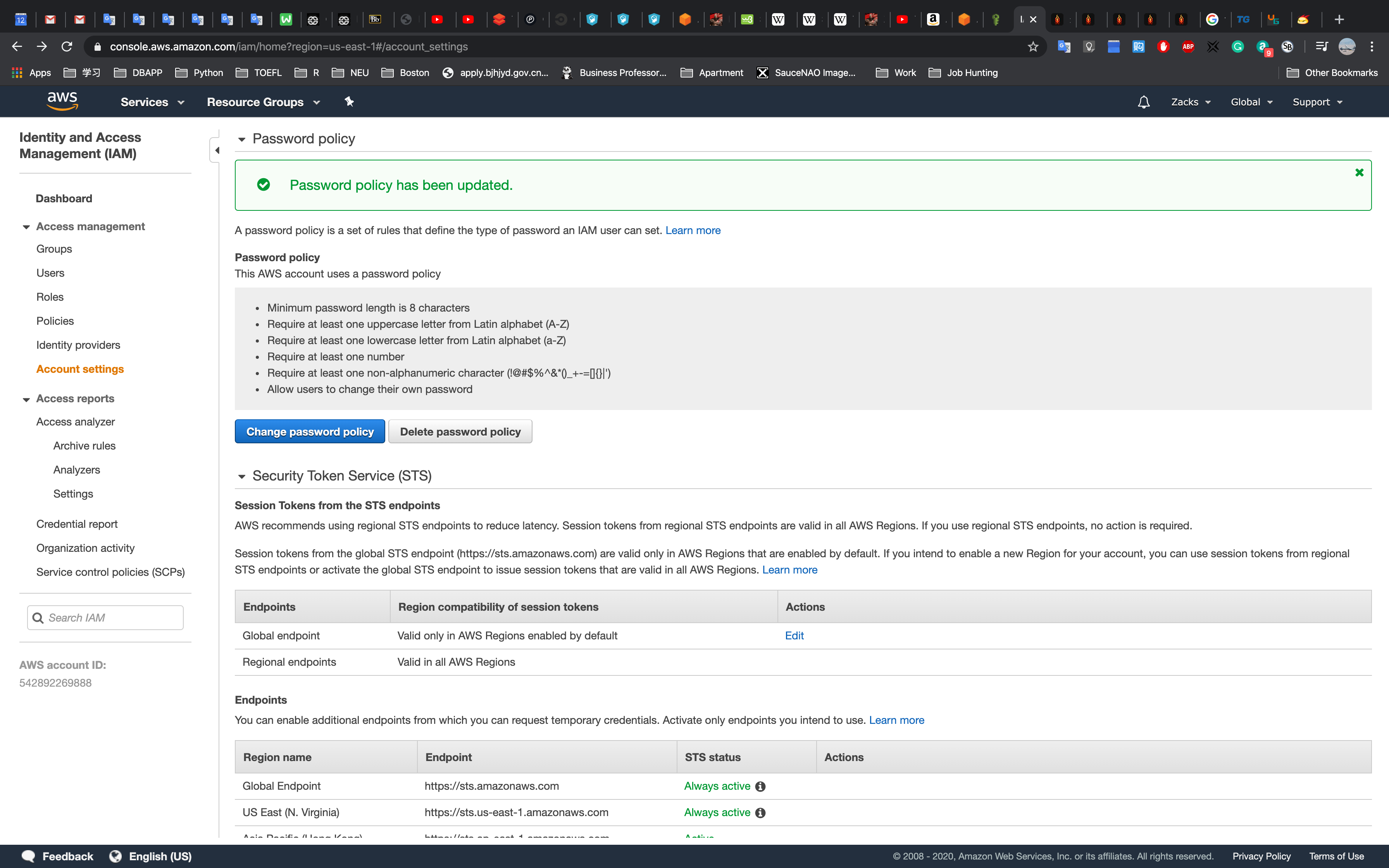Collapse the IAM sidebar with arrow handle

tap(216, 150)
